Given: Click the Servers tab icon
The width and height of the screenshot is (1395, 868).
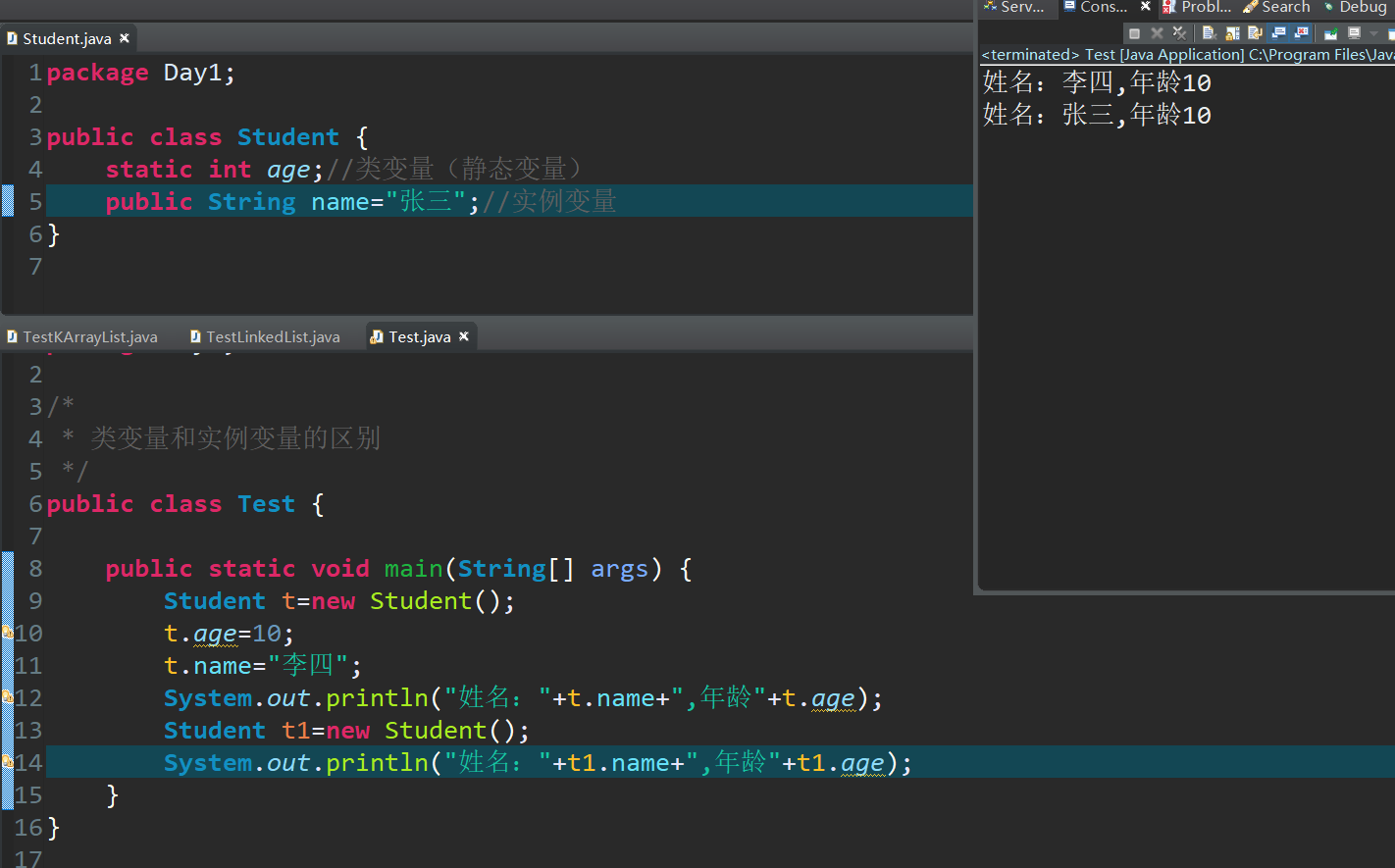Looking at the screenshot, I should [990, 6].
